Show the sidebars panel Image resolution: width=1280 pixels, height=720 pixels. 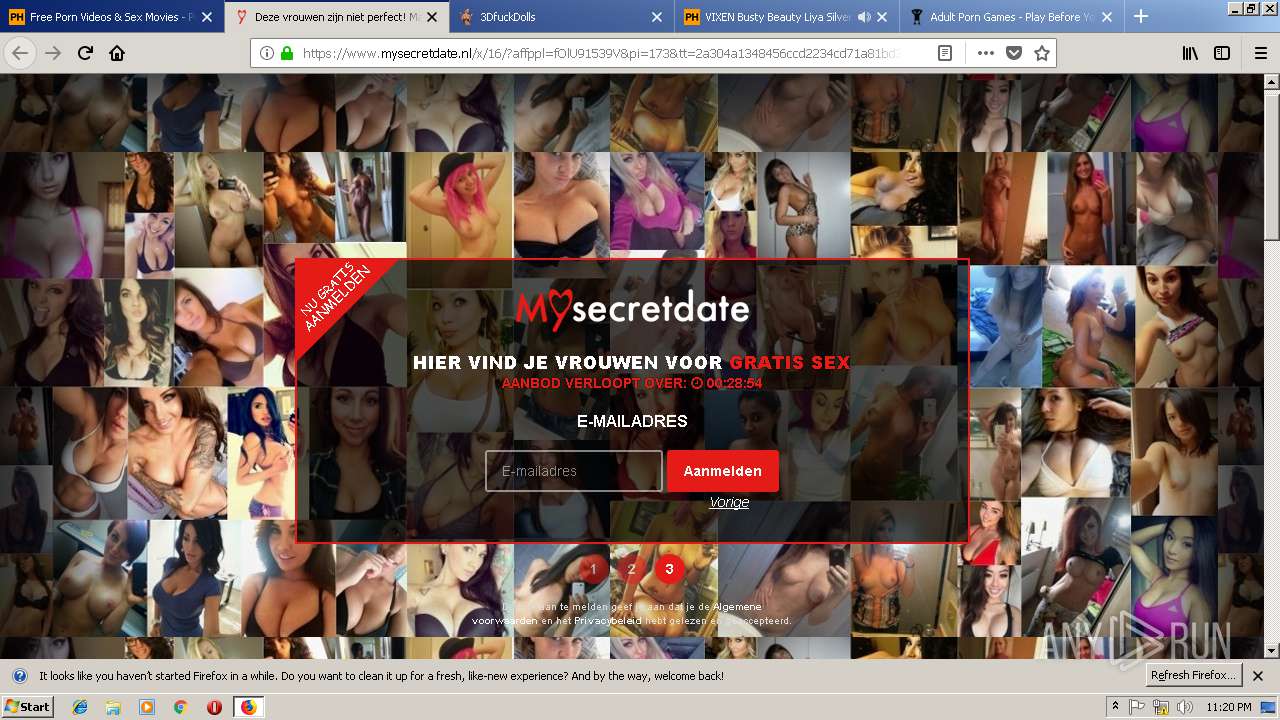1222,53
